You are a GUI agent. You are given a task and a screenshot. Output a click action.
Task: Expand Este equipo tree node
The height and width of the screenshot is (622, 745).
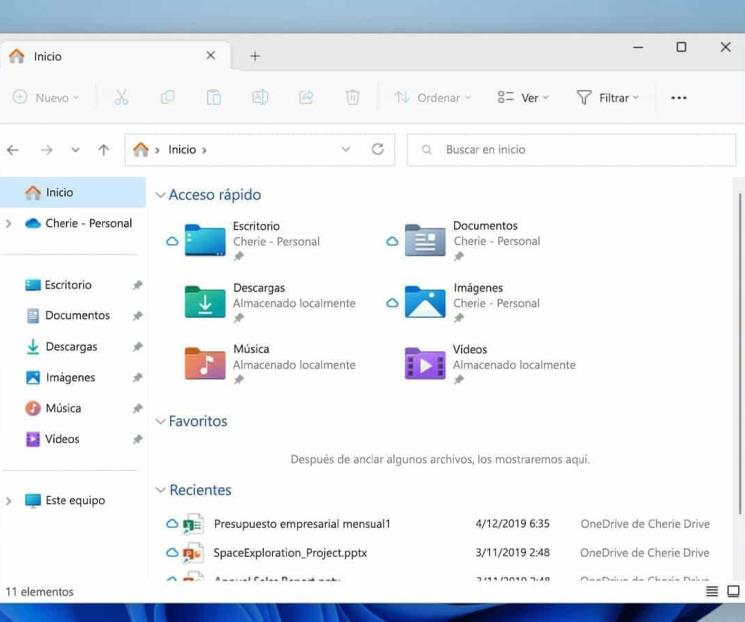coord(9,500)
